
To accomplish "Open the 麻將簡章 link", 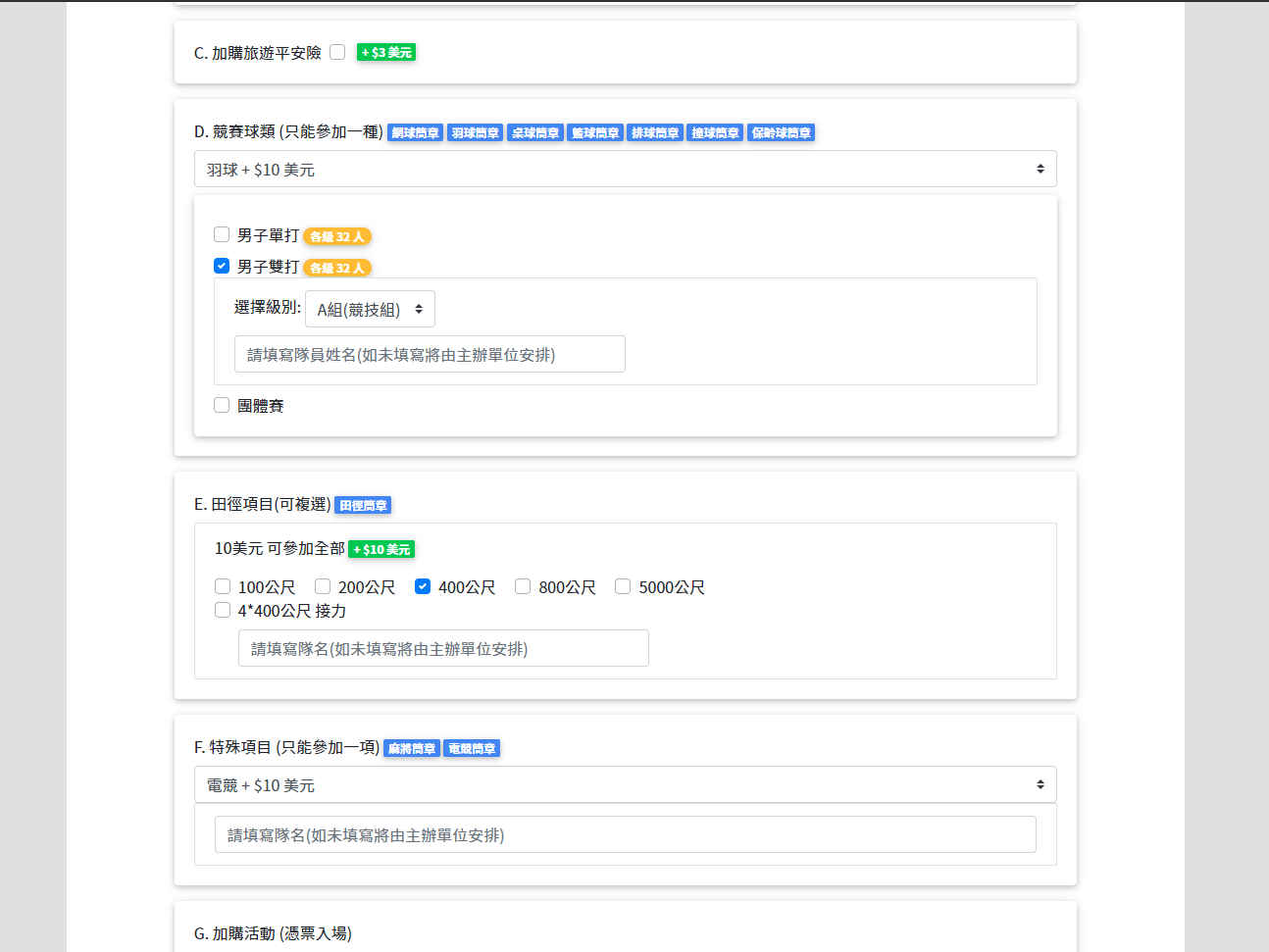I will pyautogui.click(x=411, y=748).
